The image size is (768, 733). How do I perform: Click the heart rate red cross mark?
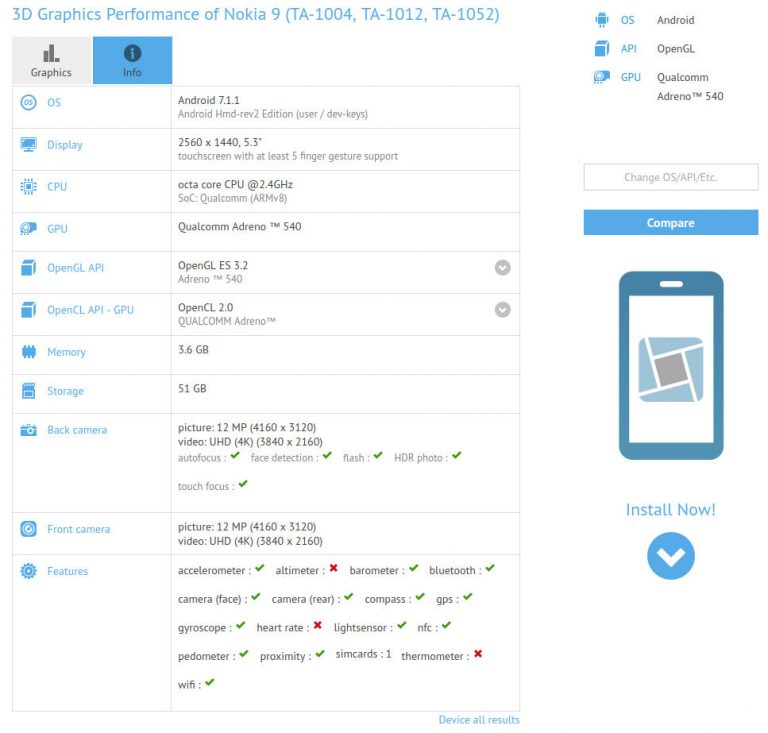(x=317, y=625)
